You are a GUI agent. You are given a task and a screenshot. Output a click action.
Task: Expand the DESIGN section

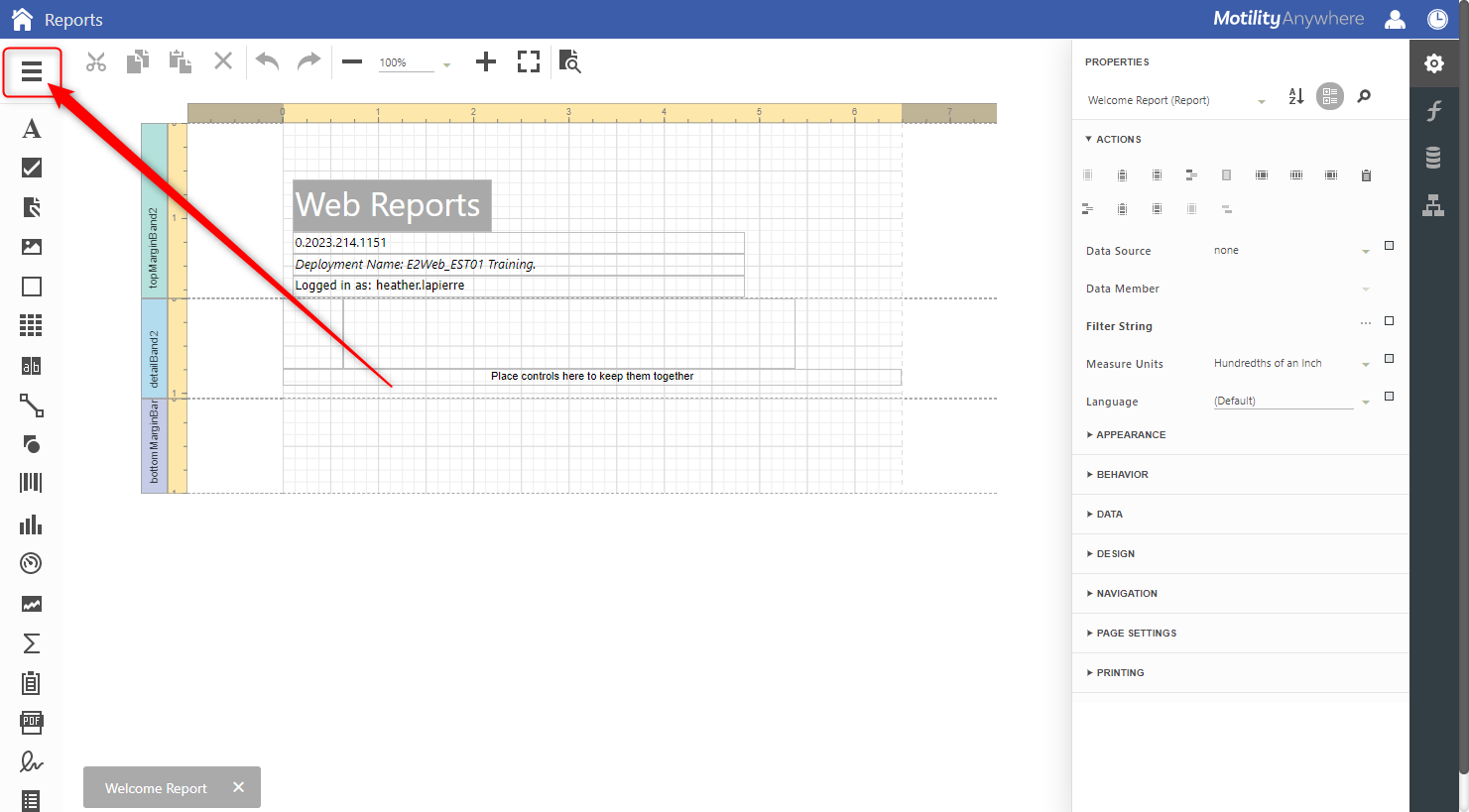click(1111, 554)
